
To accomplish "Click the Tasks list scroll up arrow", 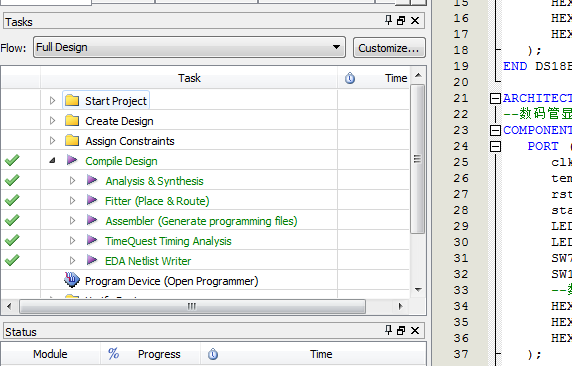I will 418,75.
